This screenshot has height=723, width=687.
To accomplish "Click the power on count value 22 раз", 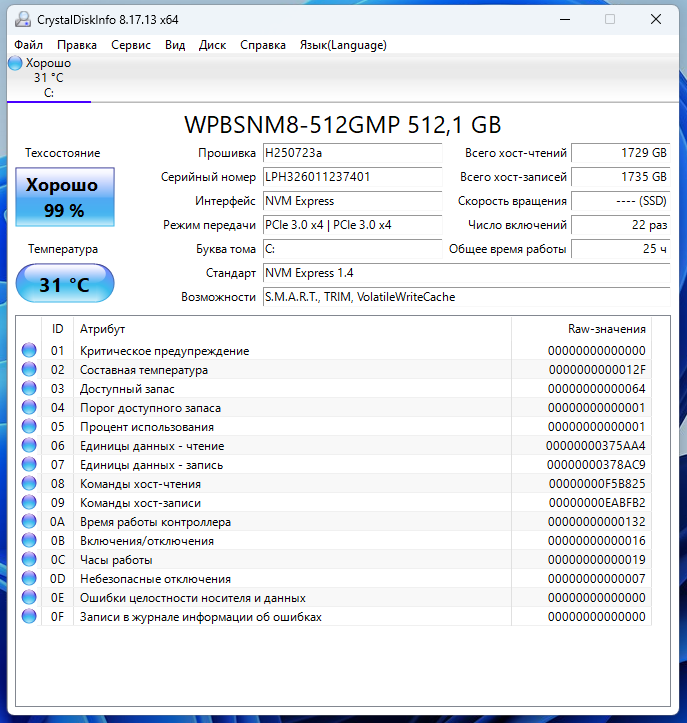I will tap(620, 225).
